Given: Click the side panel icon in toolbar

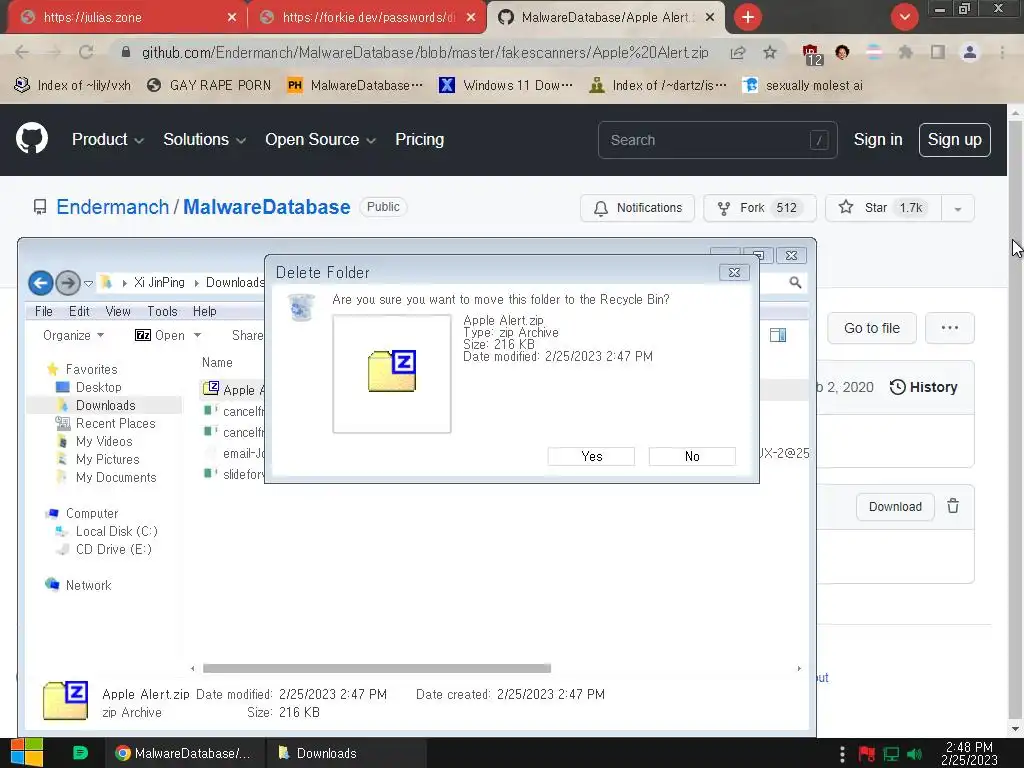Looking at the screenshot, I should (938, 52).
